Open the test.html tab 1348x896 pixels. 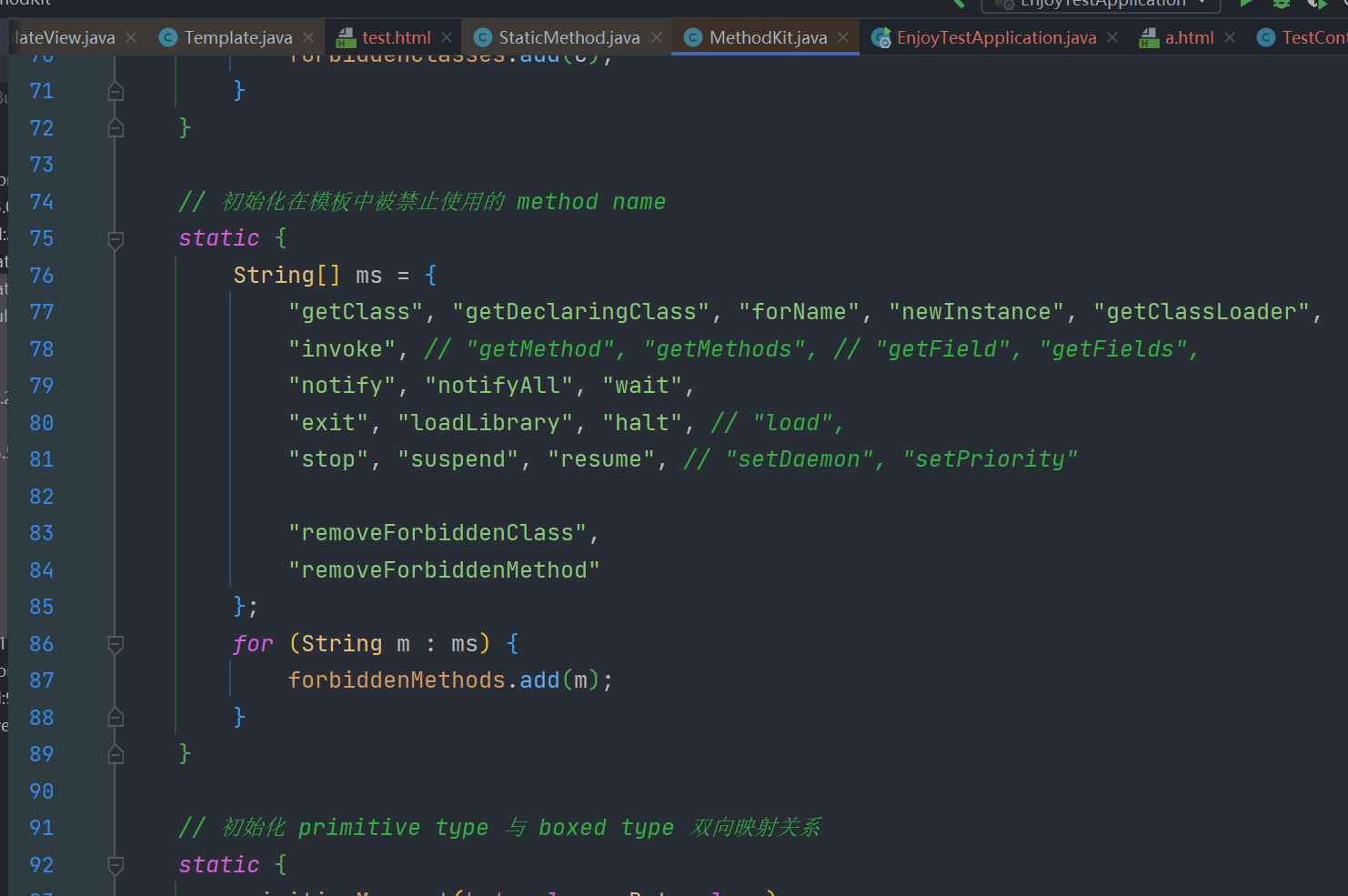[x=396, y=37]
